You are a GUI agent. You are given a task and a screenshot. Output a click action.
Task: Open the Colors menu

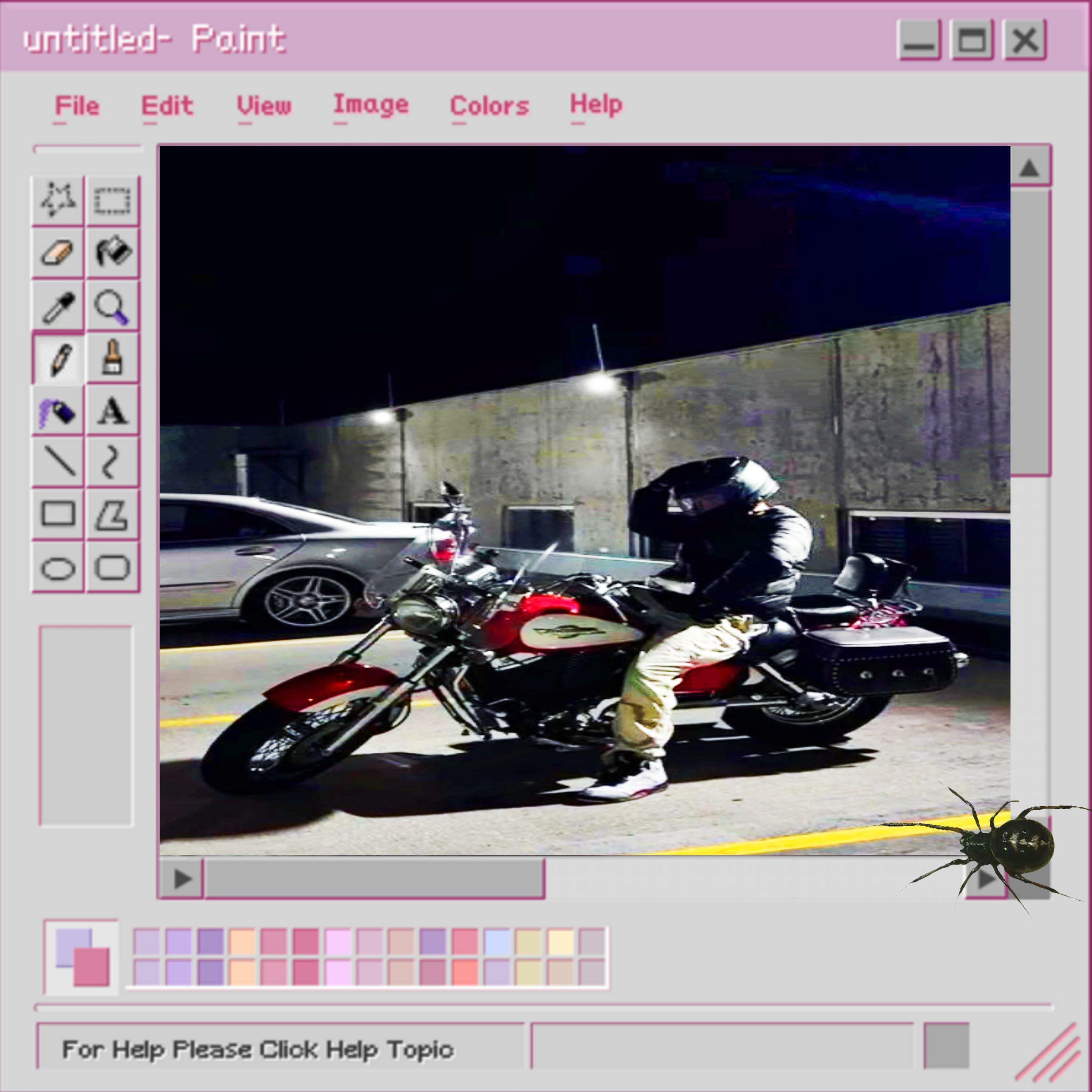point(489,106)
